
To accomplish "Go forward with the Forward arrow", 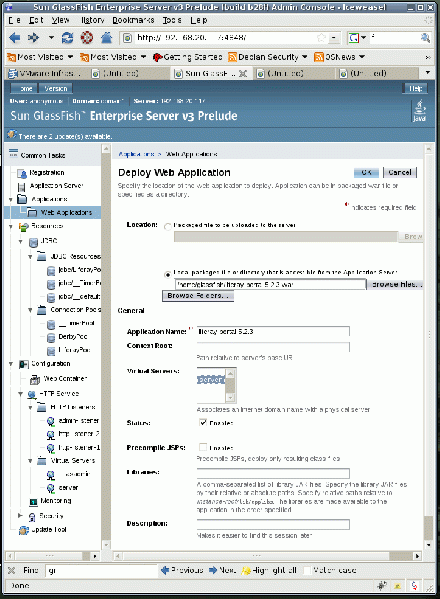I will 34,37.
